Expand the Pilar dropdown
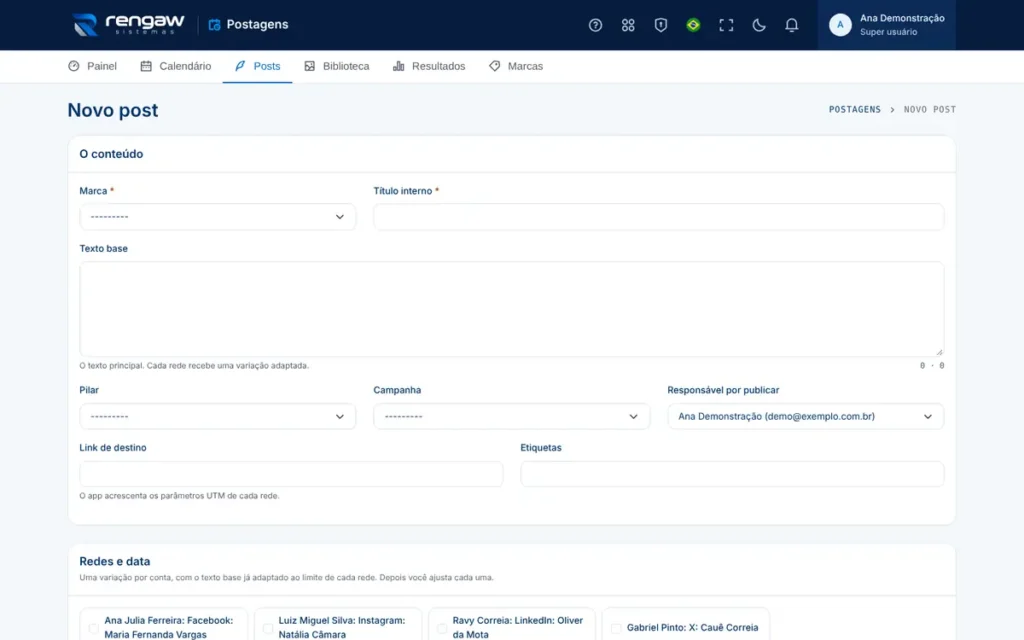 coord(217,416)
